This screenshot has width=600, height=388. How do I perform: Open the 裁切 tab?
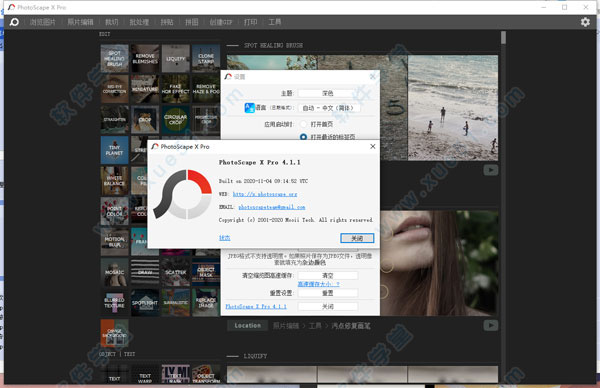coord(112,22)
